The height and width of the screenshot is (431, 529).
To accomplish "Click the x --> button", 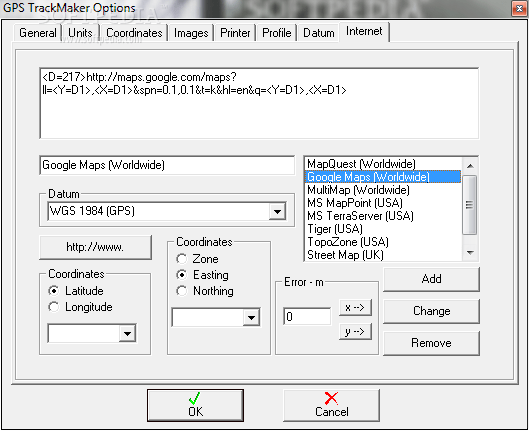I will (x=355, y=308).
